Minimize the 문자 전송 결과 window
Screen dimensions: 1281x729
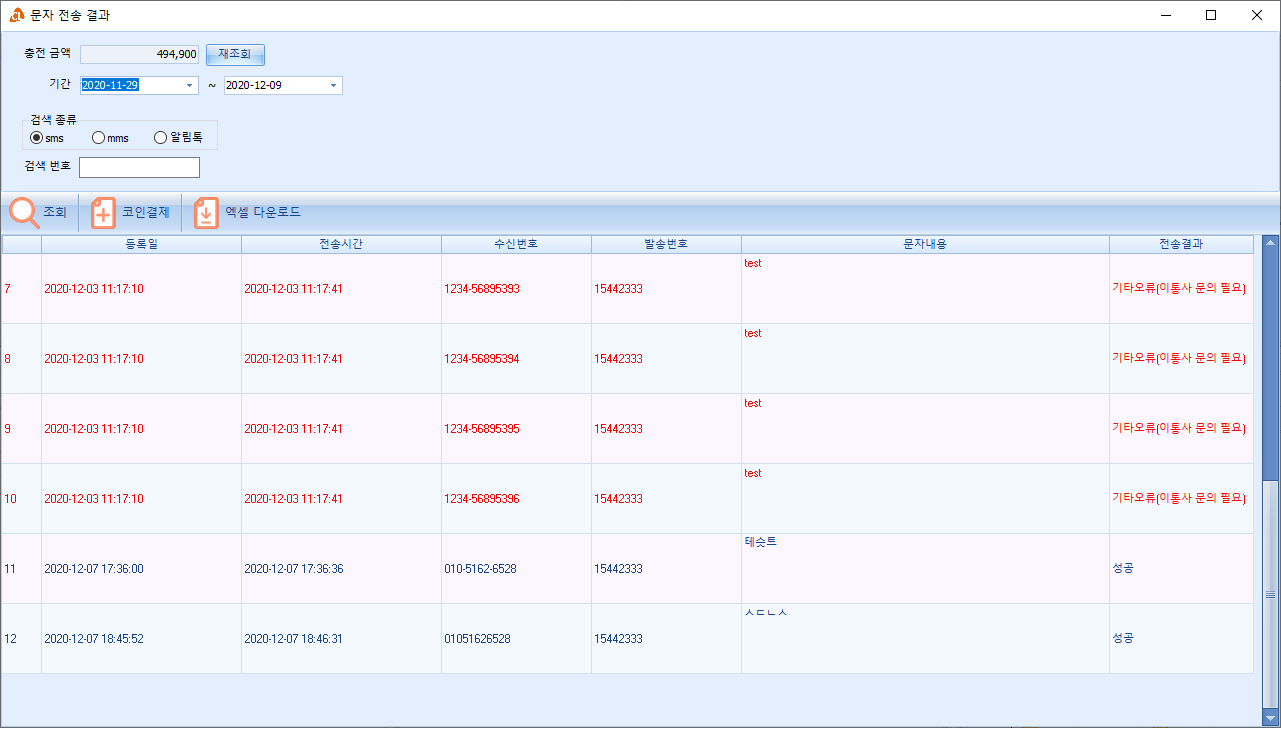[1166, 15]
